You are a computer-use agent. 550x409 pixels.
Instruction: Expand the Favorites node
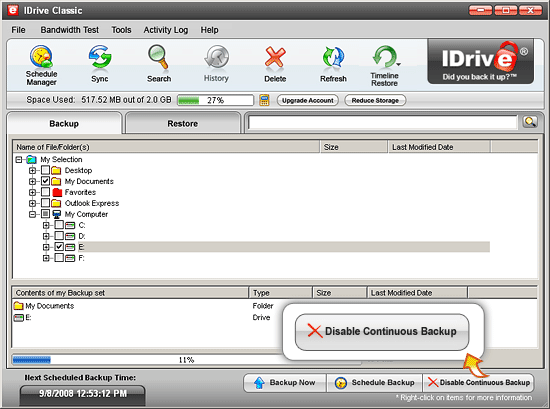click(32, 193)
